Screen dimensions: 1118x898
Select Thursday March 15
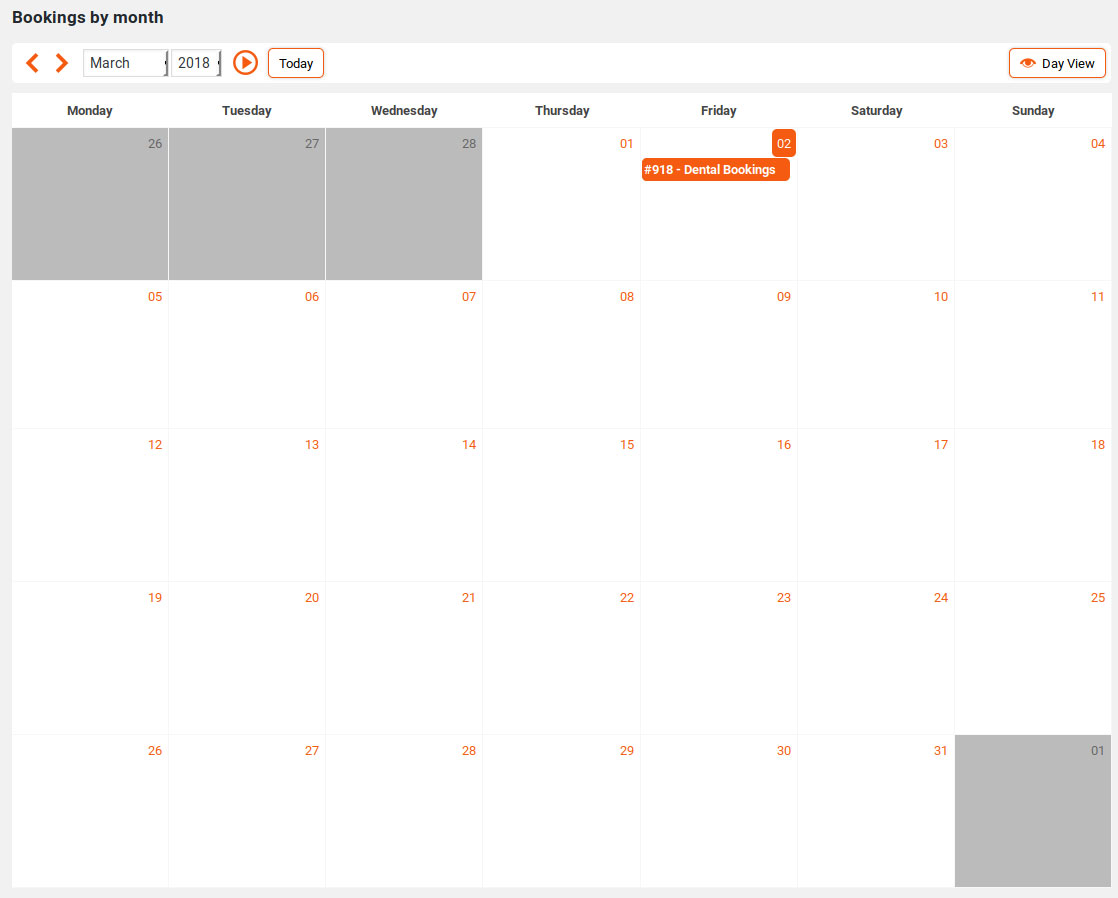(x=561, y=505)
